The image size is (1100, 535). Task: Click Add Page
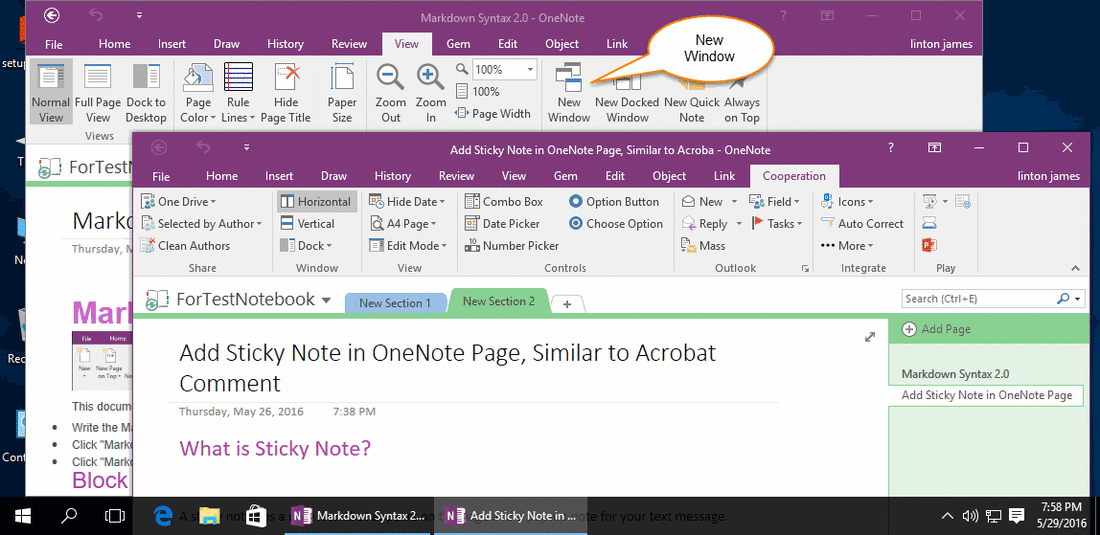tap(937, 329)
